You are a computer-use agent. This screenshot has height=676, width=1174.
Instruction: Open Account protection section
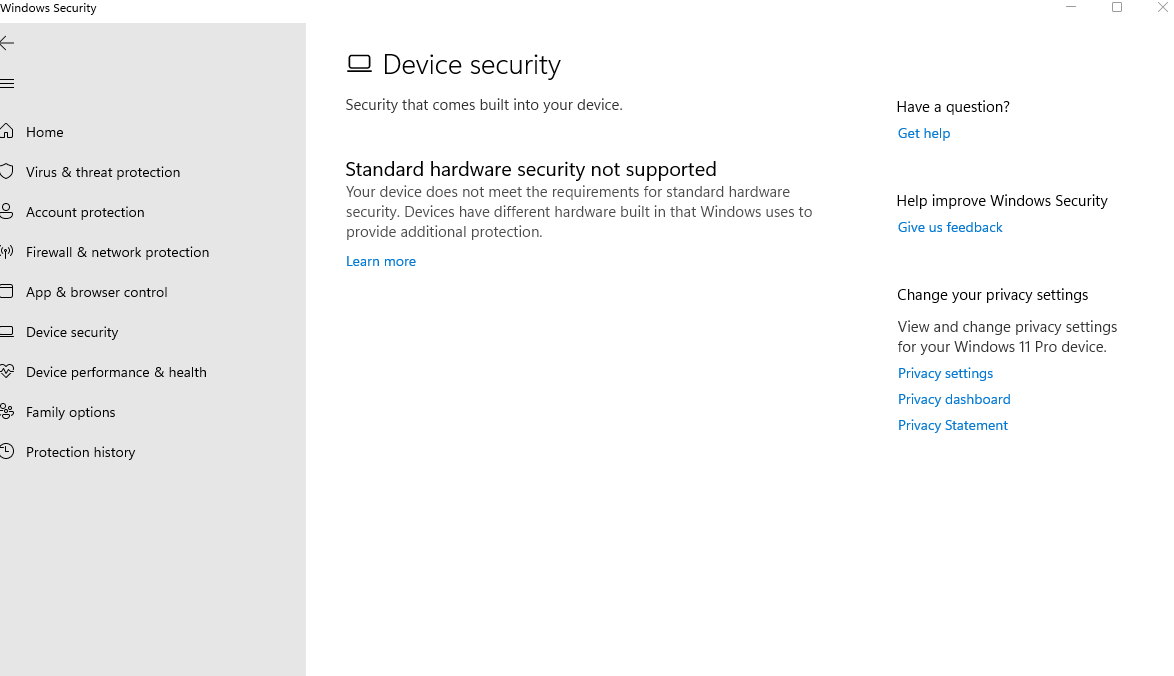pos(85,213)
